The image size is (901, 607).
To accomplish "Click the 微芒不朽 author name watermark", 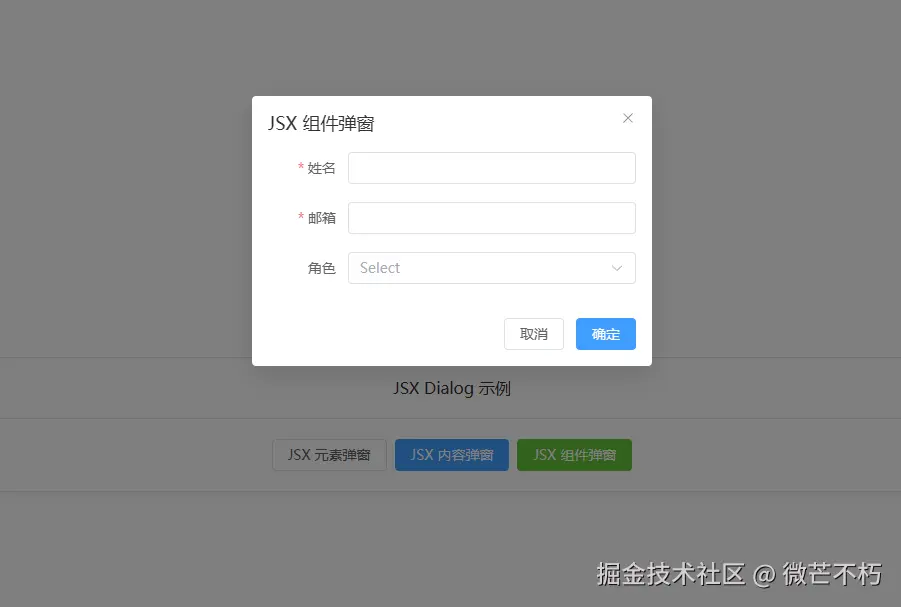I will (832, 574).
